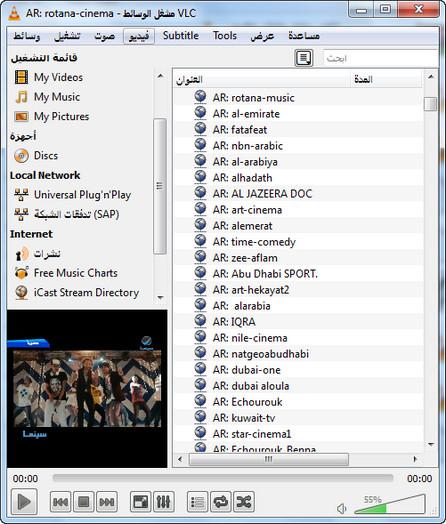Open the وسائط (Media) menu
Image resolution: width=446 pixels, height=524 pixels.
[27, 36]
